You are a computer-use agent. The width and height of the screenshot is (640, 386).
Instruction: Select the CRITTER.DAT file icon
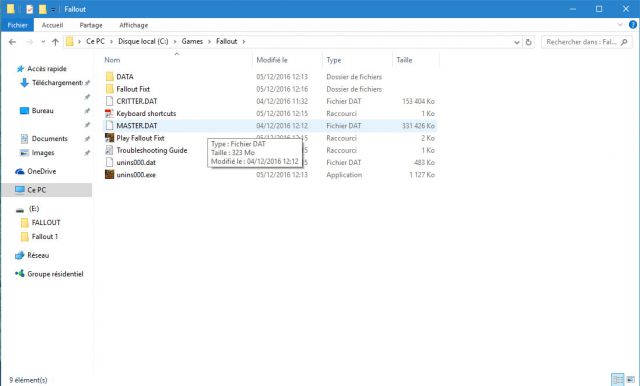coord(109,101)
